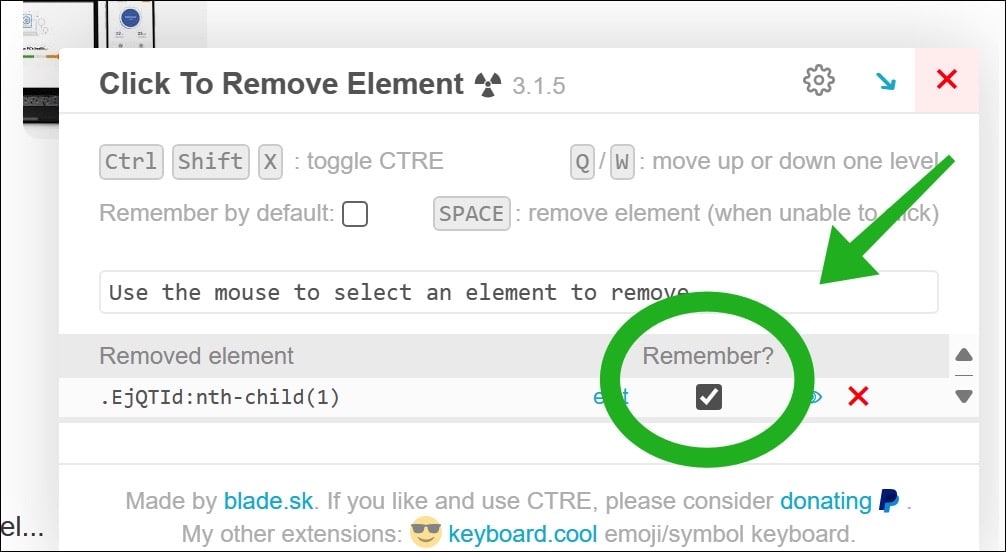Click the Remember? column header
The width and height of the screenshot is (1006, 552).
point(708,356)
